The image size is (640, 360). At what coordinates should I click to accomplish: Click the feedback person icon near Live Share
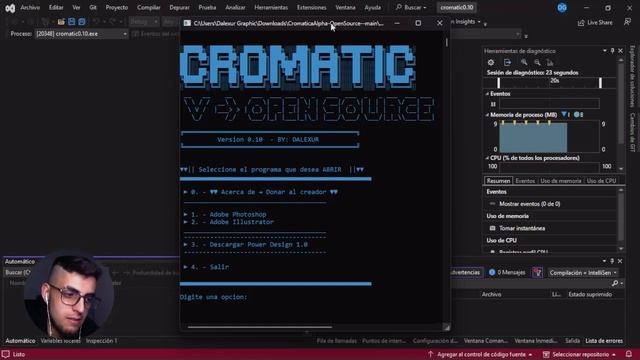627,22
